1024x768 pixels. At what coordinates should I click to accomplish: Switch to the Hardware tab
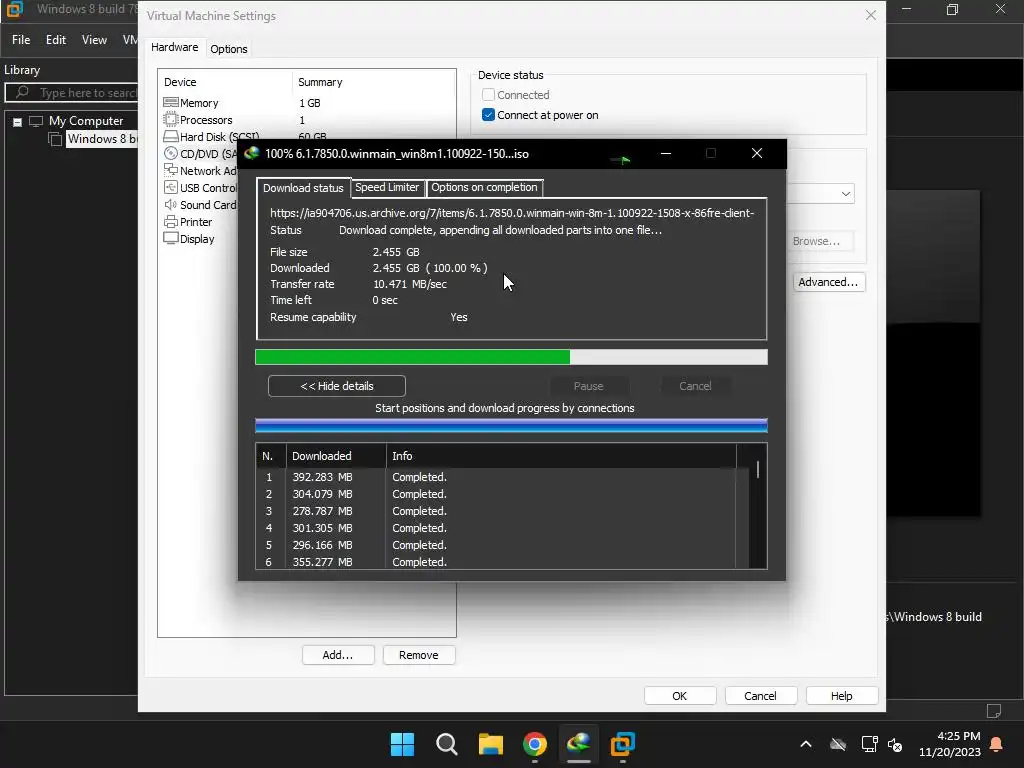[x=174, y=47]
